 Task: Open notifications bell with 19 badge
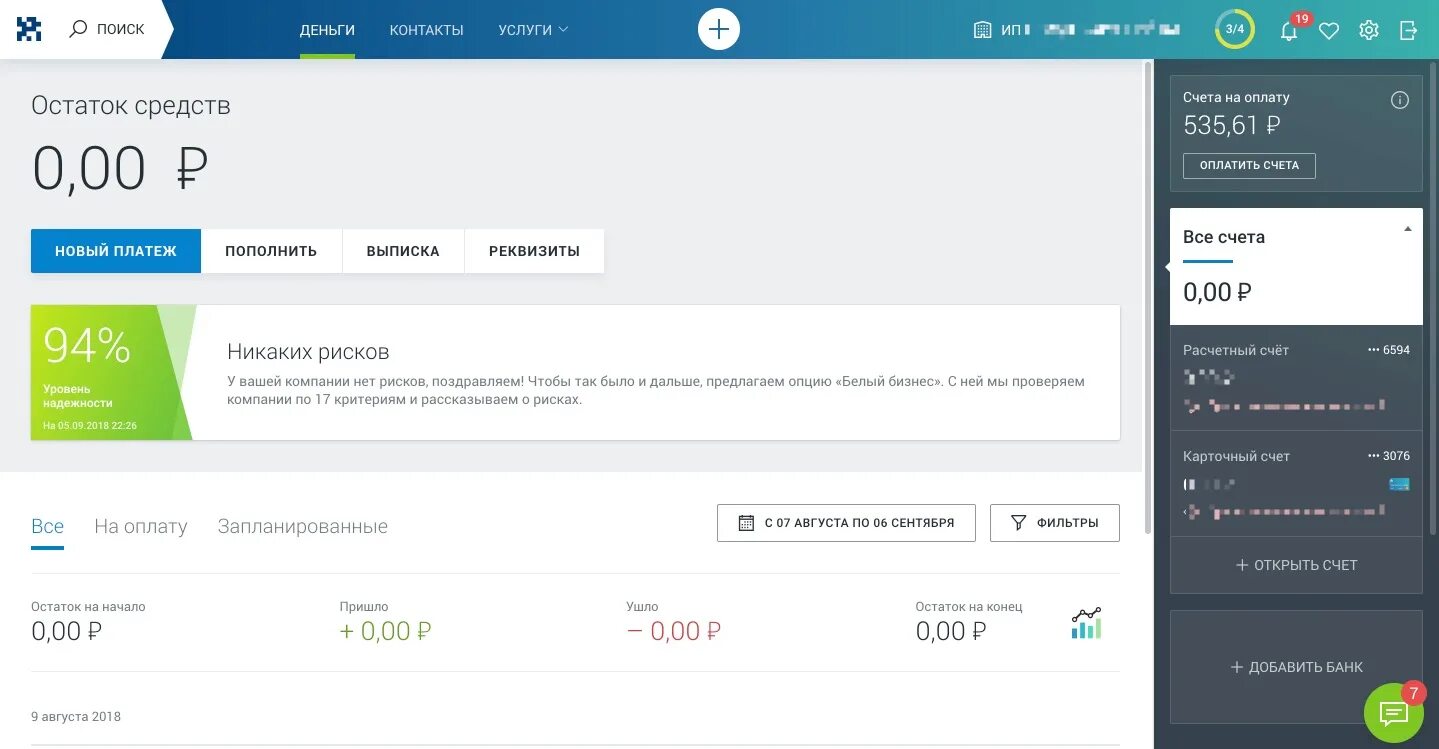1289,30
